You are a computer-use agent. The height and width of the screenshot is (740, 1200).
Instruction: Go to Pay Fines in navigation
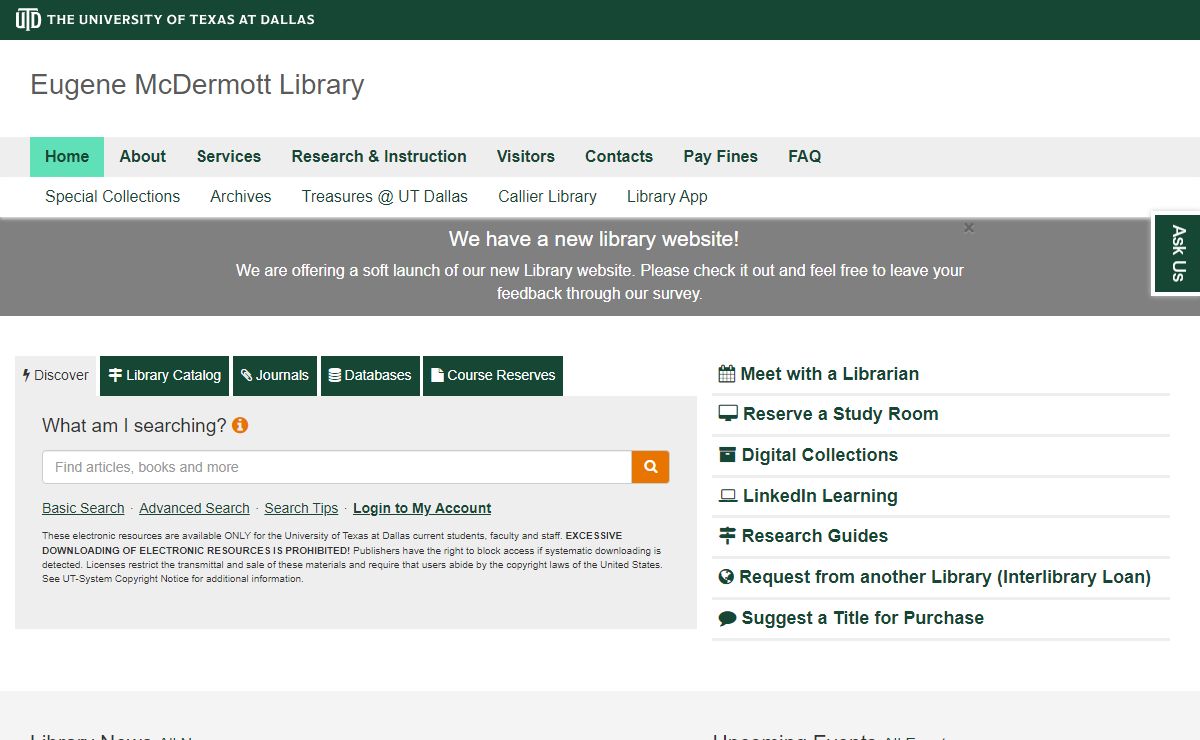[720, 157]
